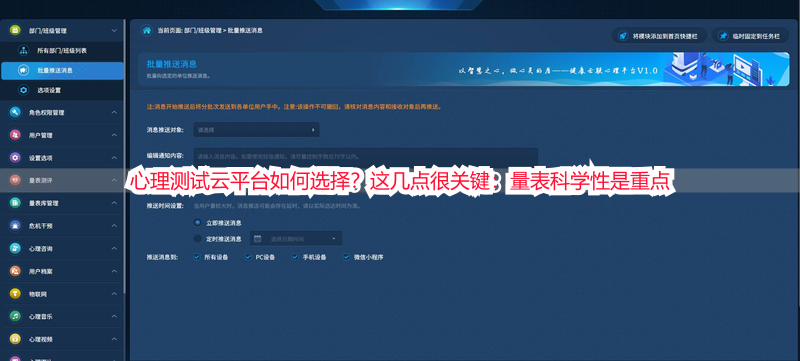Screen dimensions: 800x361
Task: Click the 危机干预 alarm icon
Action: 15,225
